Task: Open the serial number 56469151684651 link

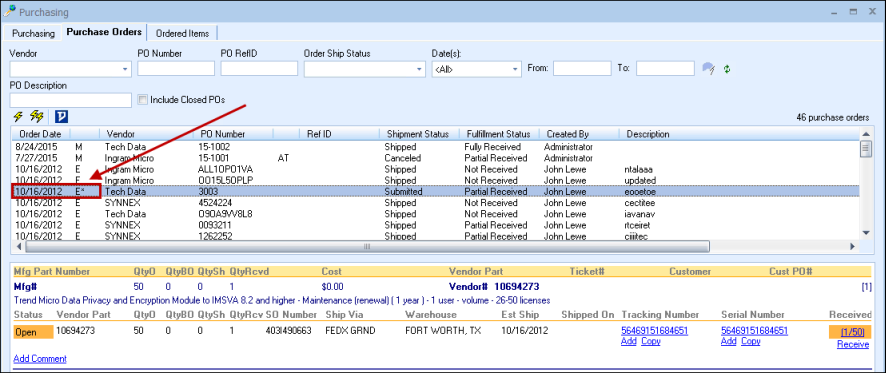Action: click(x=754, y=331)
